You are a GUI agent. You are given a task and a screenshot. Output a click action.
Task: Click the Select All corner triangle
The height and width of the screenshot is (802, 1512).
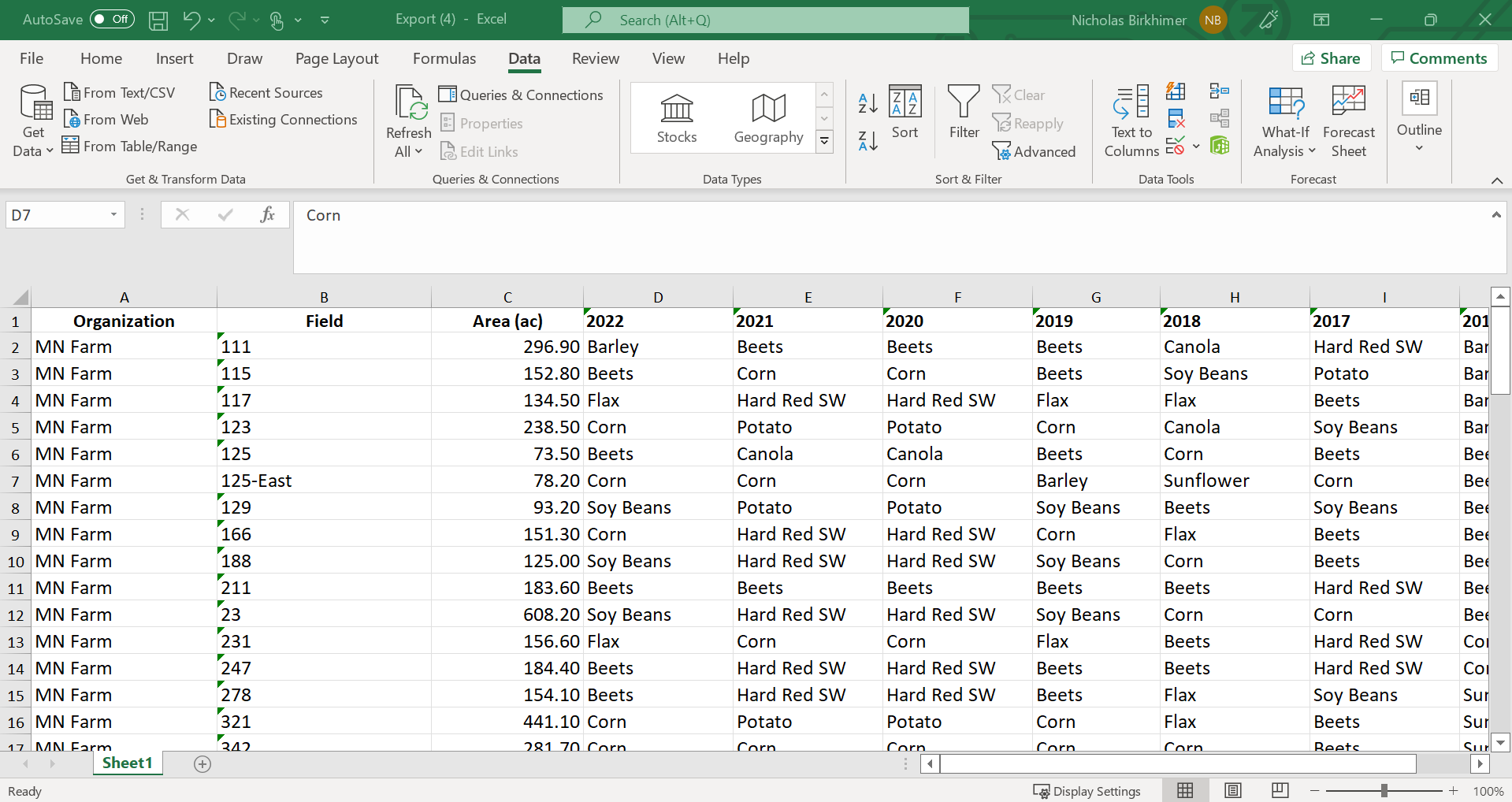tap(20, 297)
